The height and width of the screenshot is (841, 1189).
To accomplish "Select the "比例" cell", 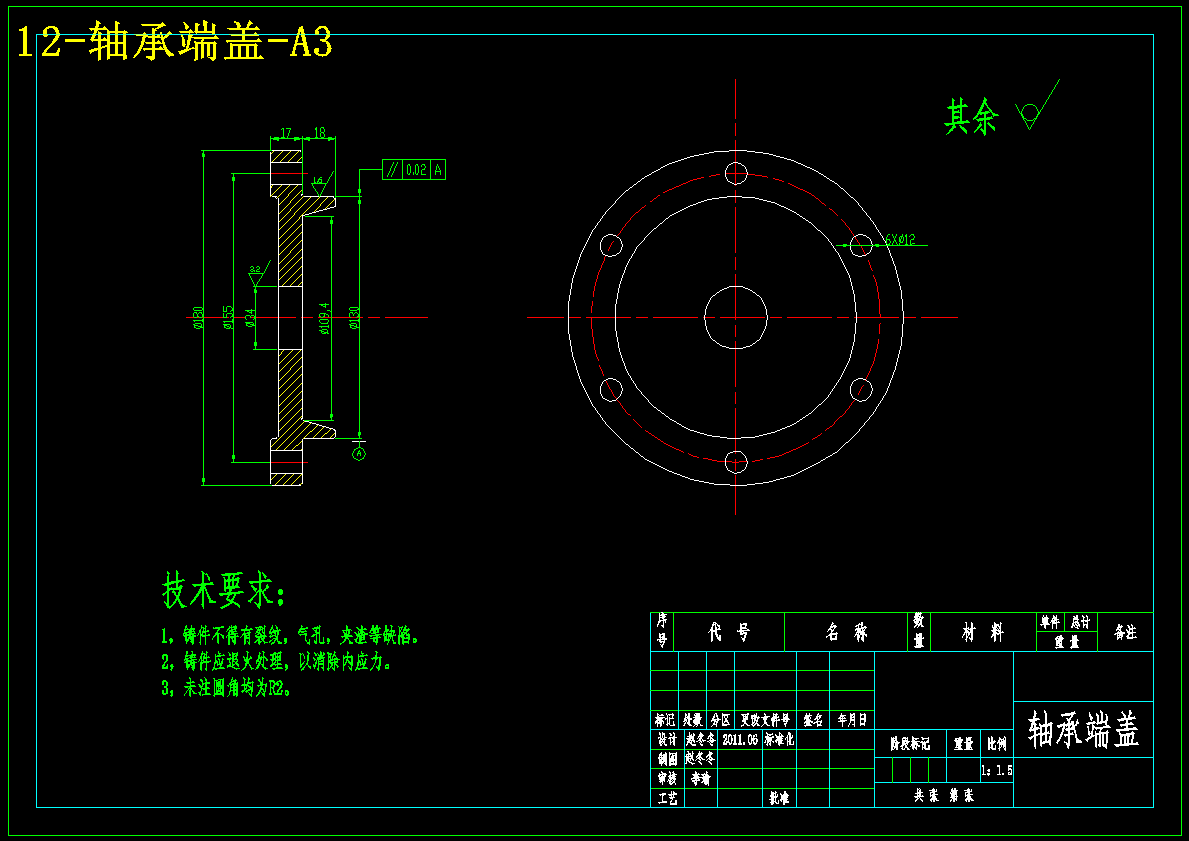I will 996,744.
